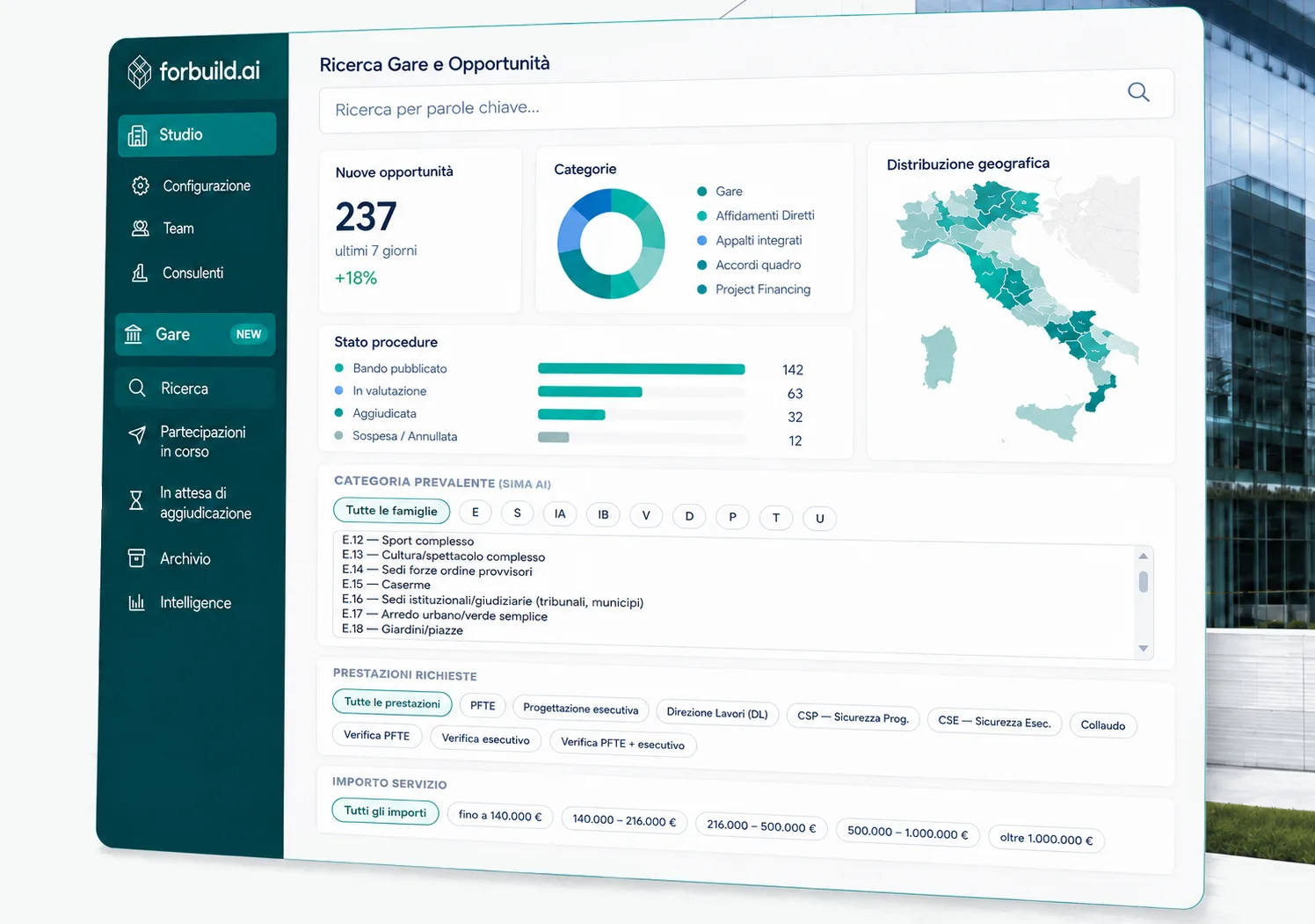This screenshot has width=1315, height=924.
Task: Toggle the 'E' category family chip
Action: 476,513
